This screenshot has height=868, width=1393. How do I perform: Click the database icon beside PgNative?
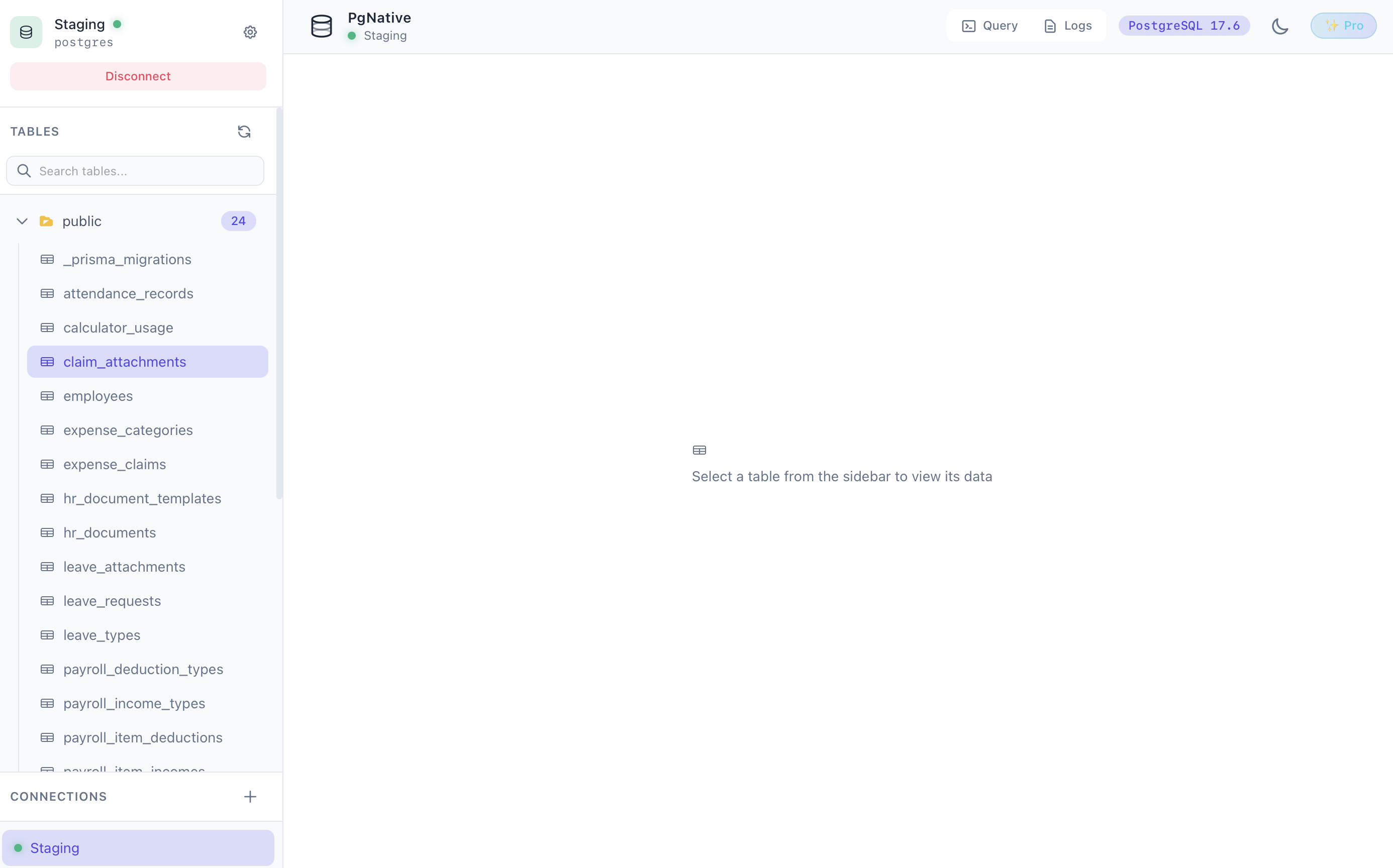tap(322, 26)
